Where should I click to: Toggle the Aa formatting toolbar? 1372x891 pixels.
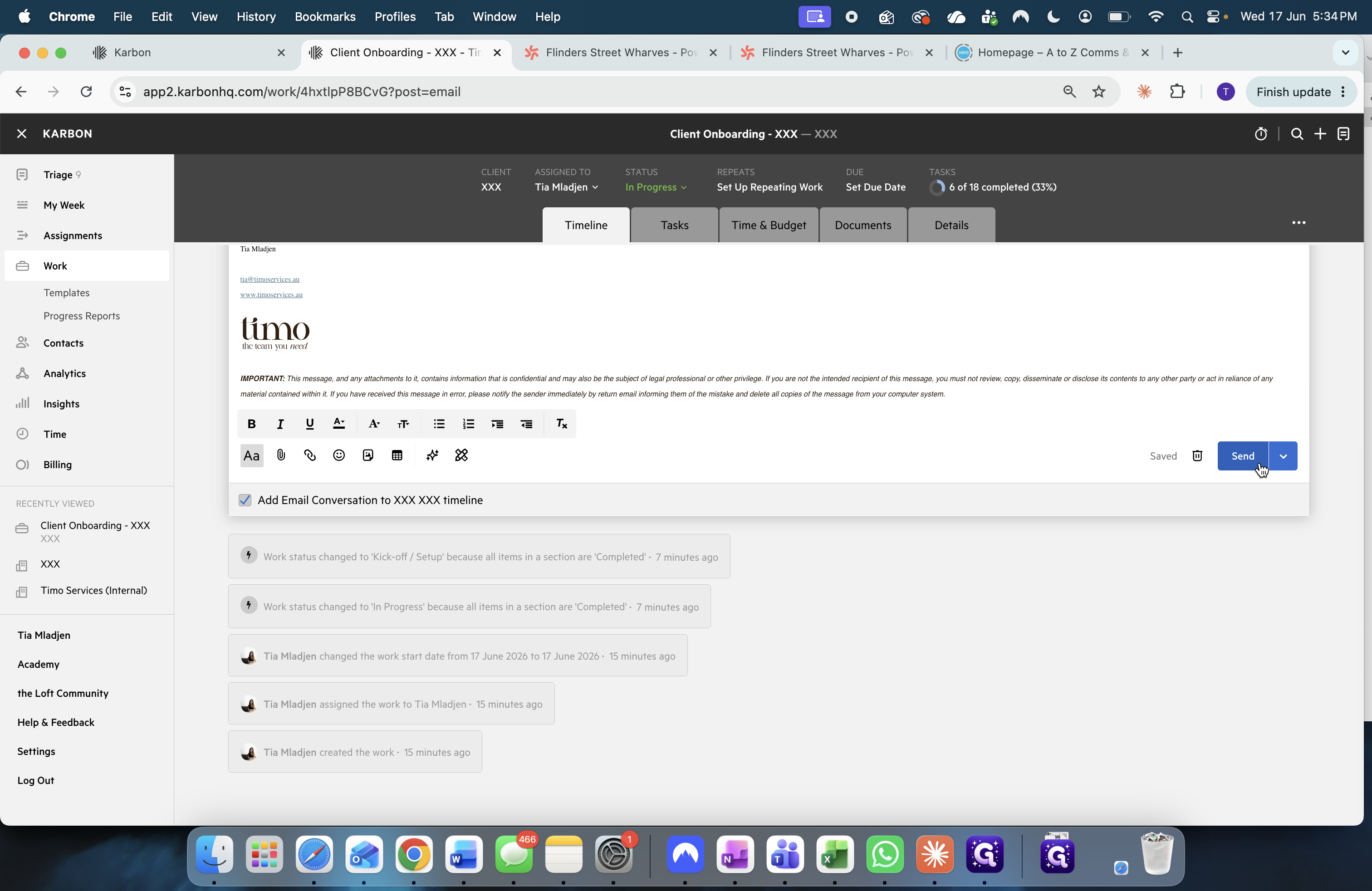point(251,455)
